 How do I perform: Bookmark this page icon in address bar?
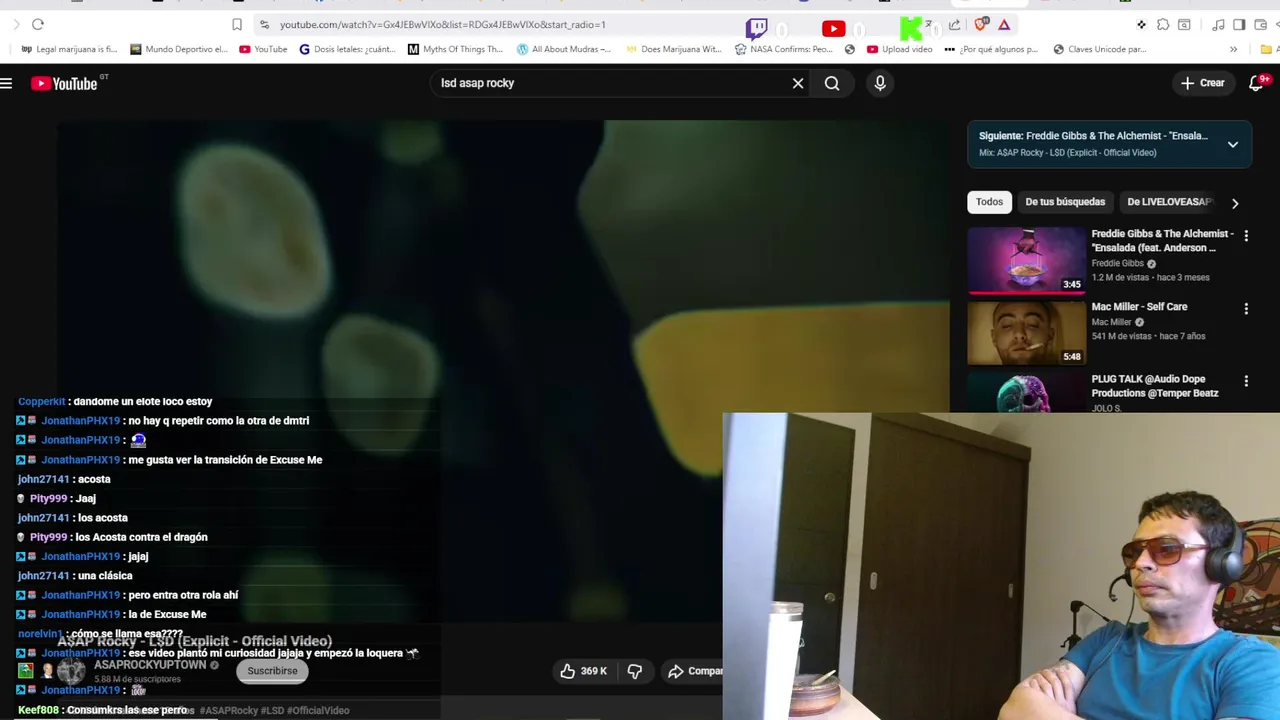pyautogui.click(x=237, y=24)
